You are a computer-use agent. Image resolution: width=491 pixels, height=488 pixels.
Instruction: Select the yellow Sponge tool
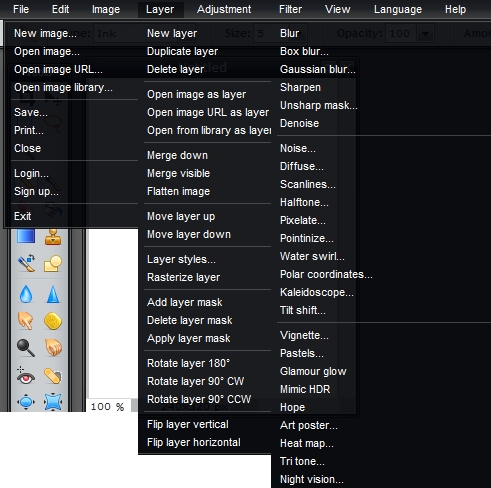click(x=53, y=321)
